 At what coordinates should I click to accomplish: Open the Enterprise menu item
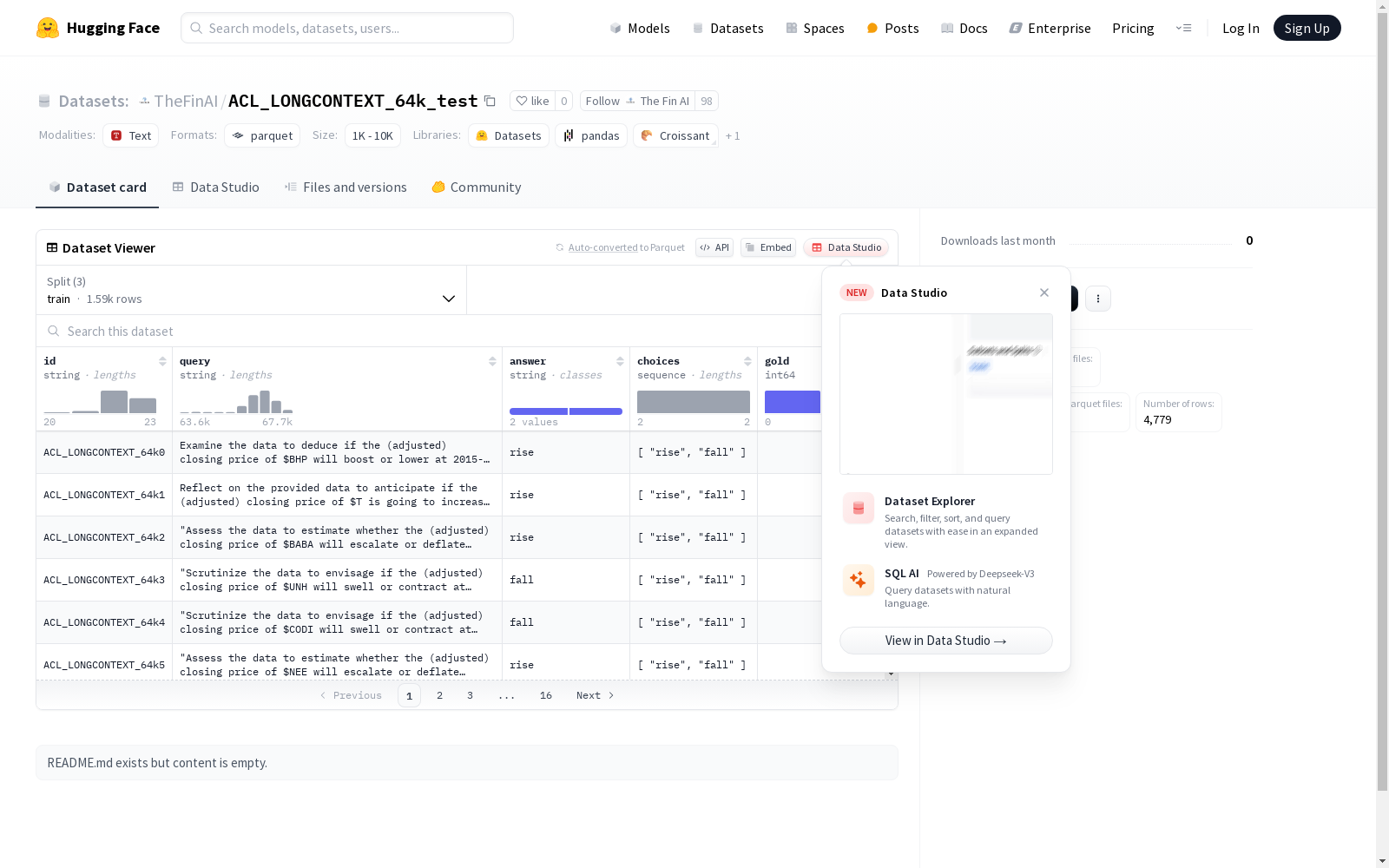(x=1050, y=28)
